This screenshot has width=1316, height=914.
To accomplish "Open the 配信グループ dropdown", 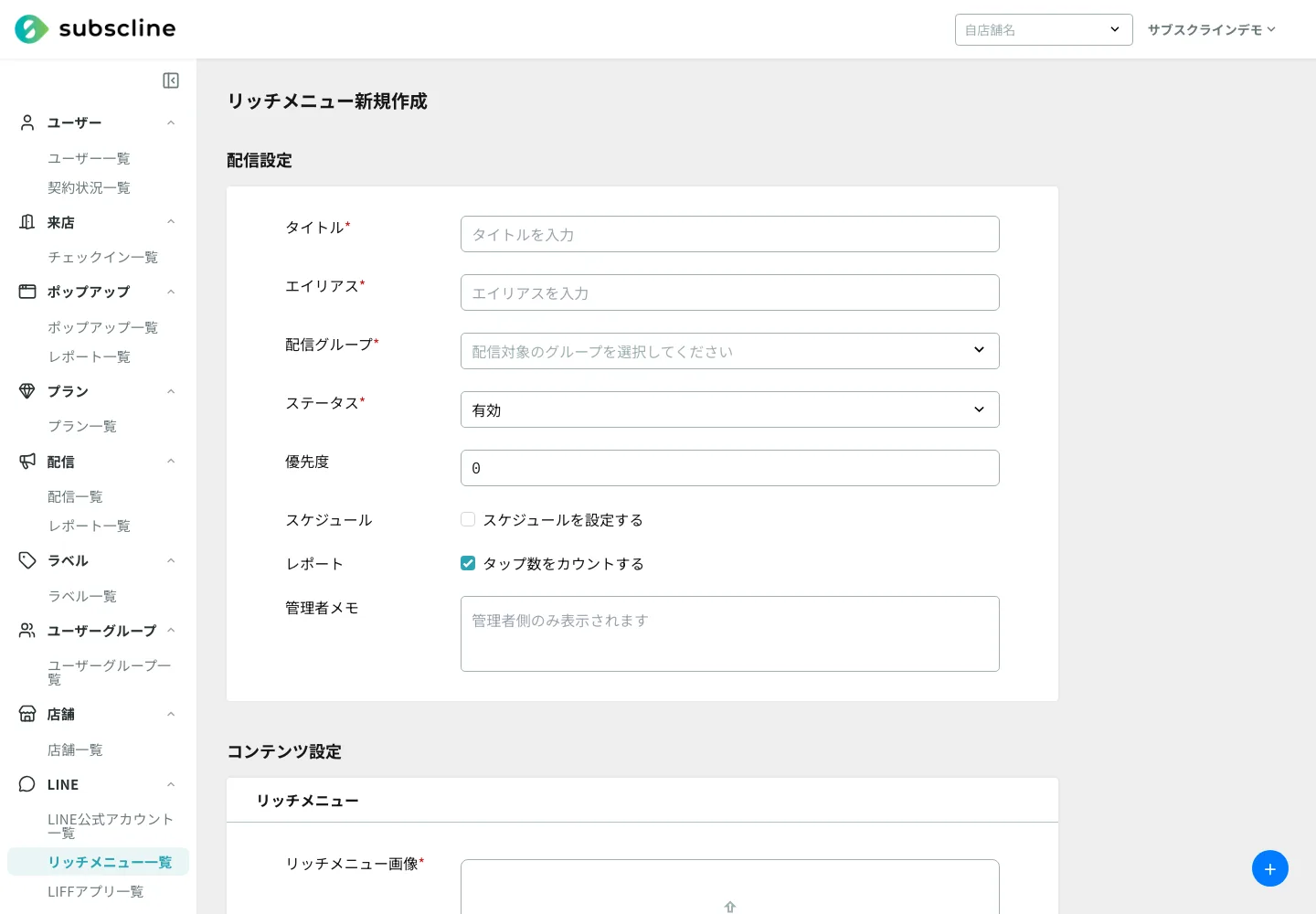I will pos(730,351).
